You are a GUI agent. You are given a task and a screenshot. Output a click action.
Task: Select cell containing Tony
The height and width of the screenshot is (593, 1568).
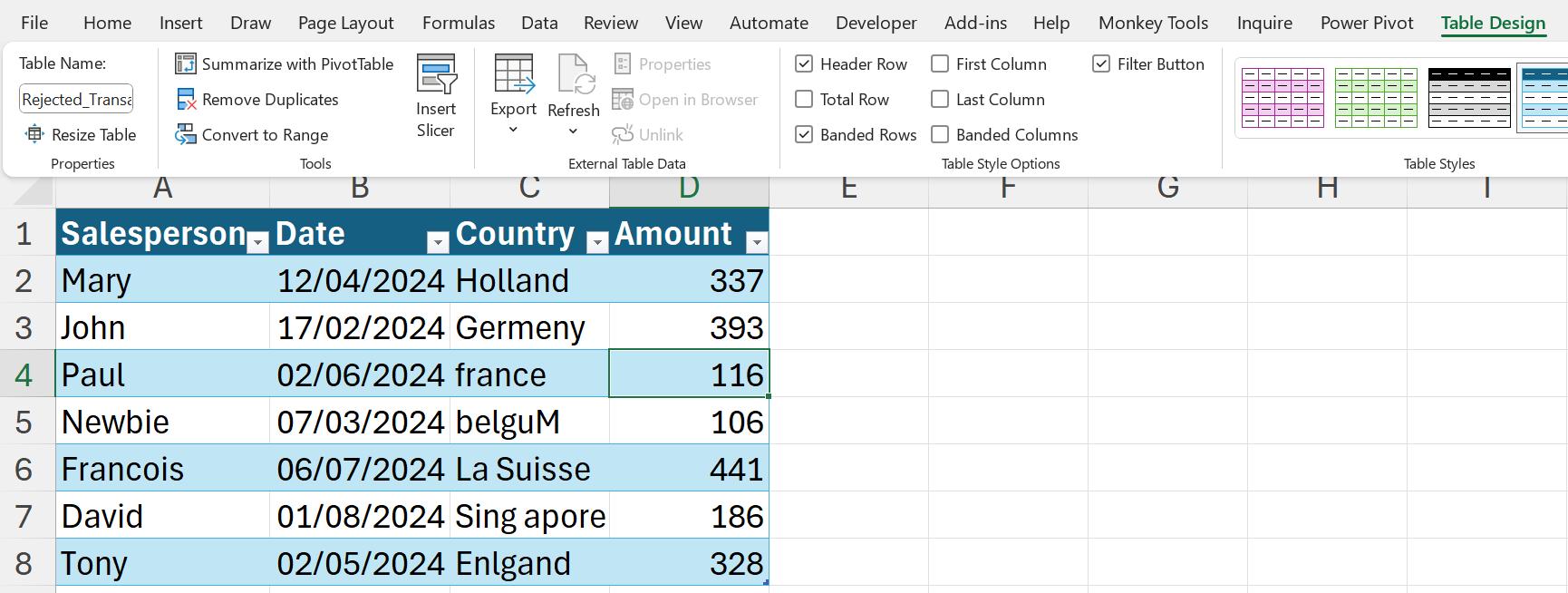click(x=162, y=563)
